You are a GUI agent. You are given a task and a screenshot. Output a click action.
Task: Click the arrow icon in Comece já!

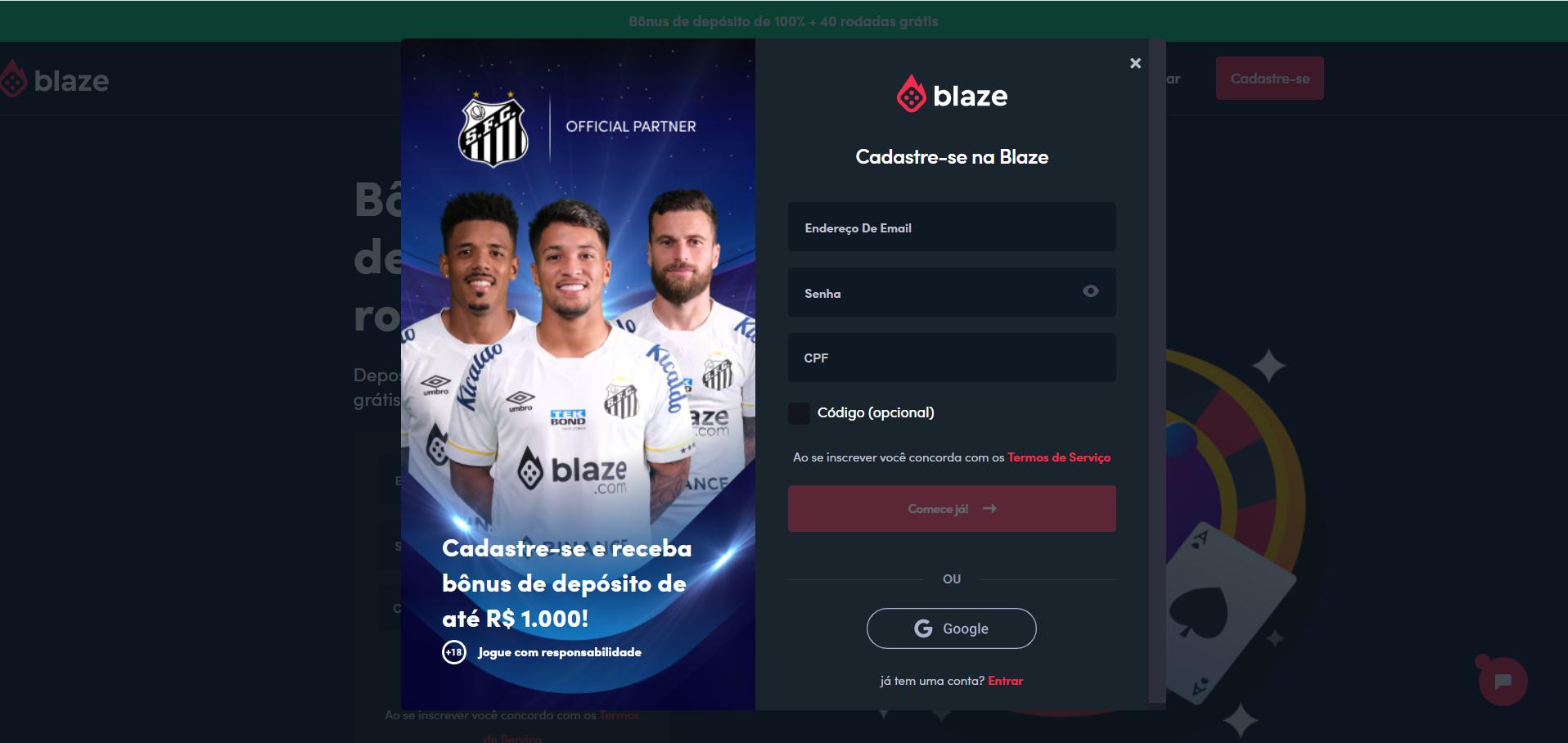989,508
